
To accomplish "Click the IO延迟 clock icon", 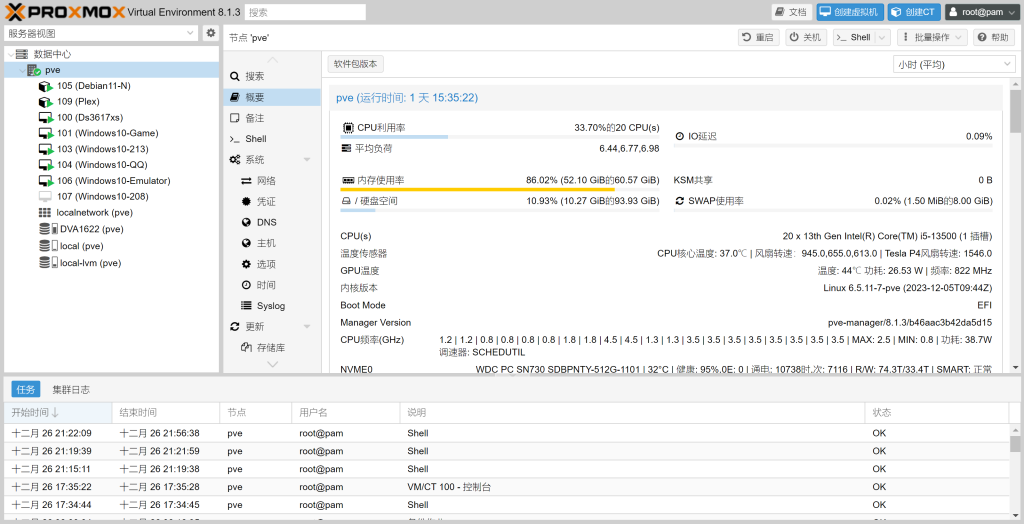I will pyautogui.click(x=680, y=136).
